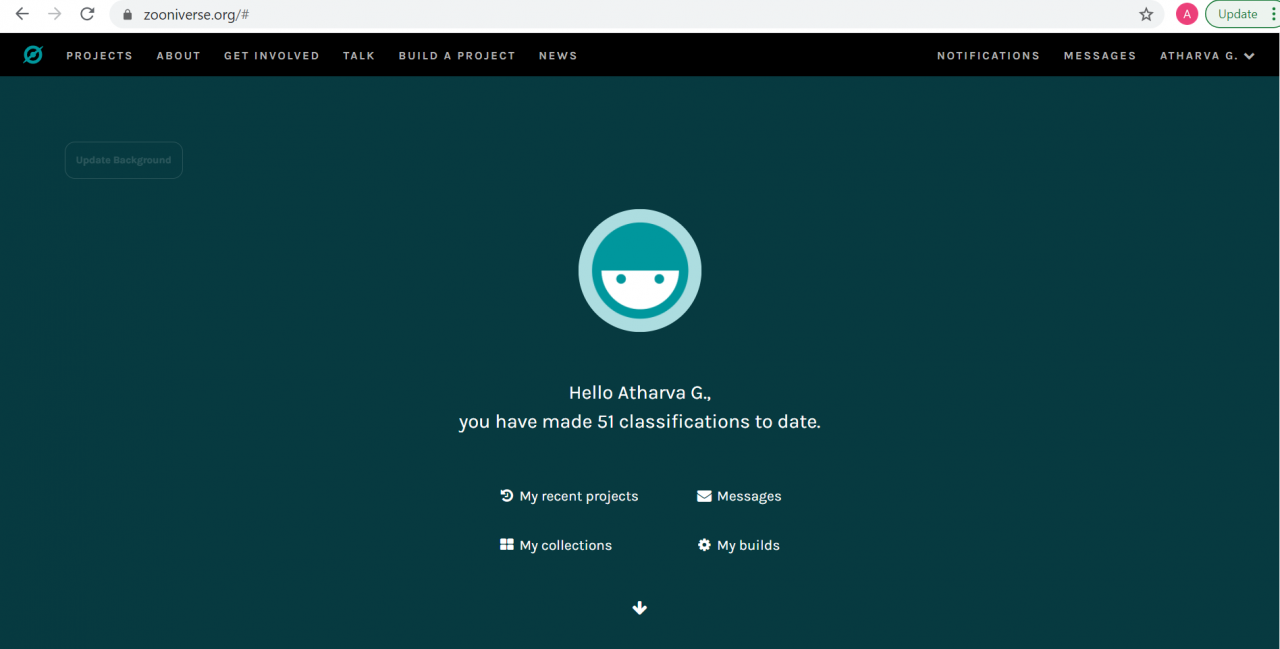This screenshot has width=1280, height=649.
Task: Open the Chrome profile avatar
Action: point(1187,14)
